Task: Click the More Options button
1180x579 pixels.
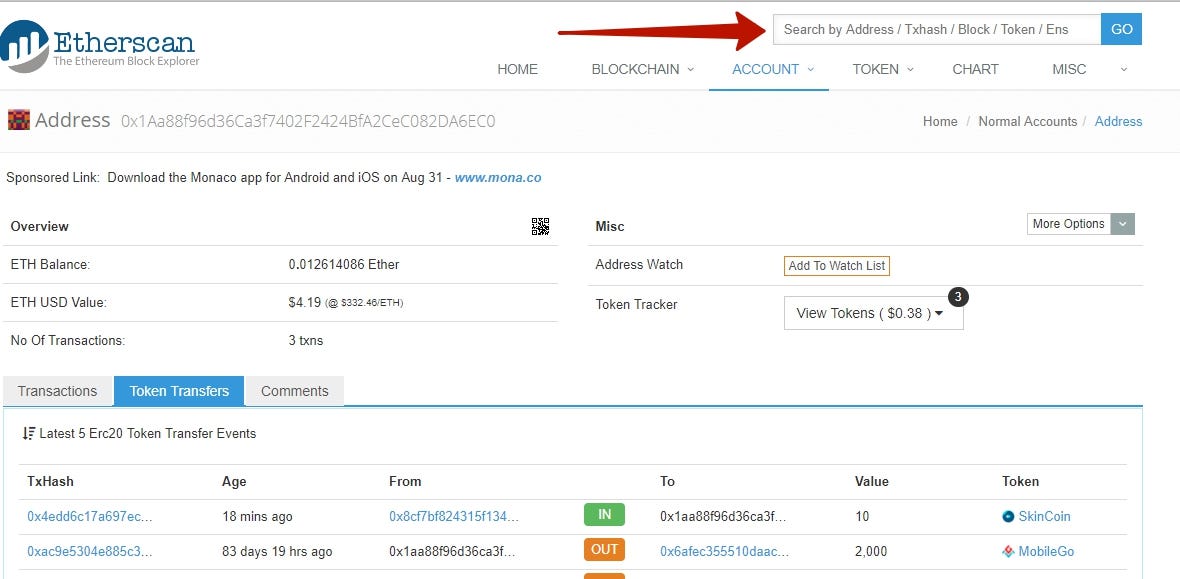Action: coord(1069,224)
